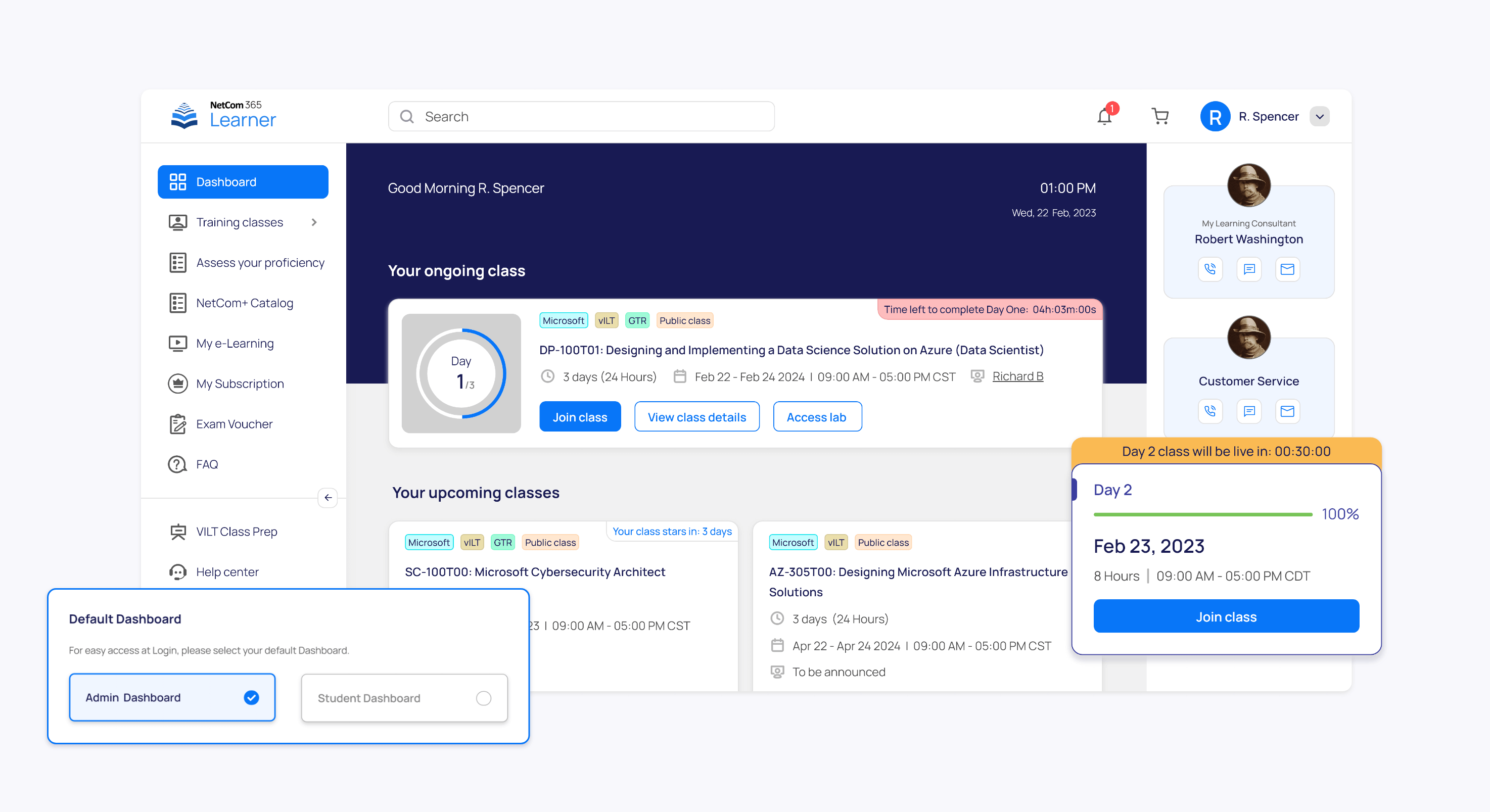The image size is (1490, 812).
Task: Click the NetCom 365 Learner logo
Action: pos(224,116)
